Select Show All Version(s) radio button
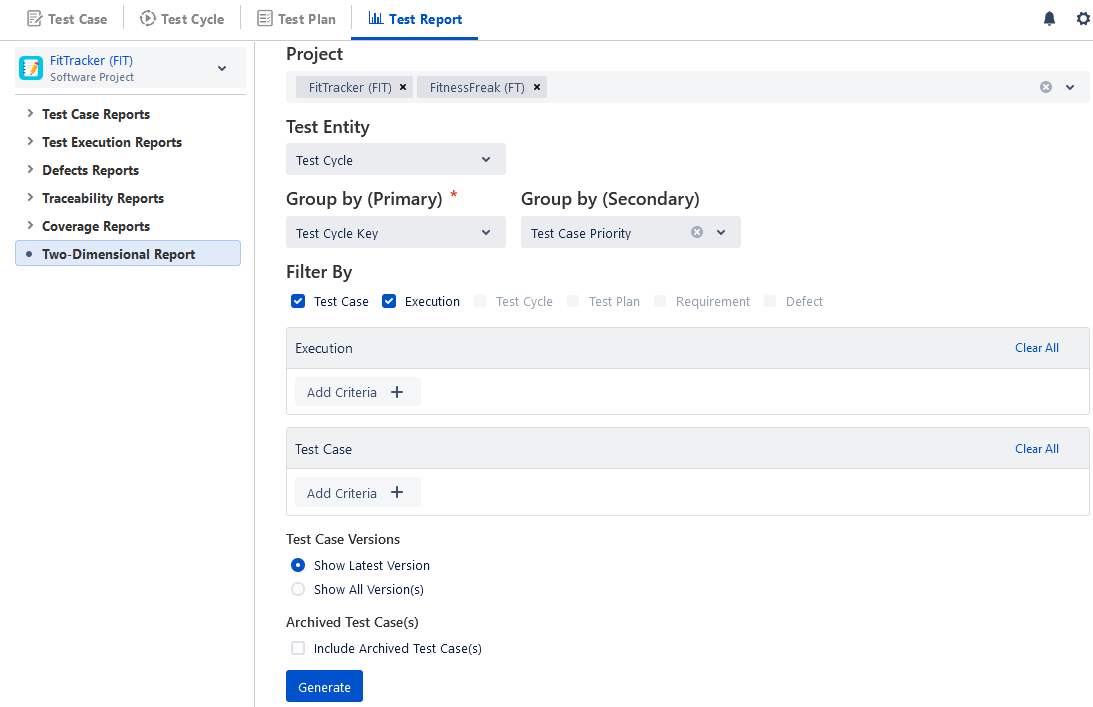This screenshot has height=707, width=1093. point(298,589)
